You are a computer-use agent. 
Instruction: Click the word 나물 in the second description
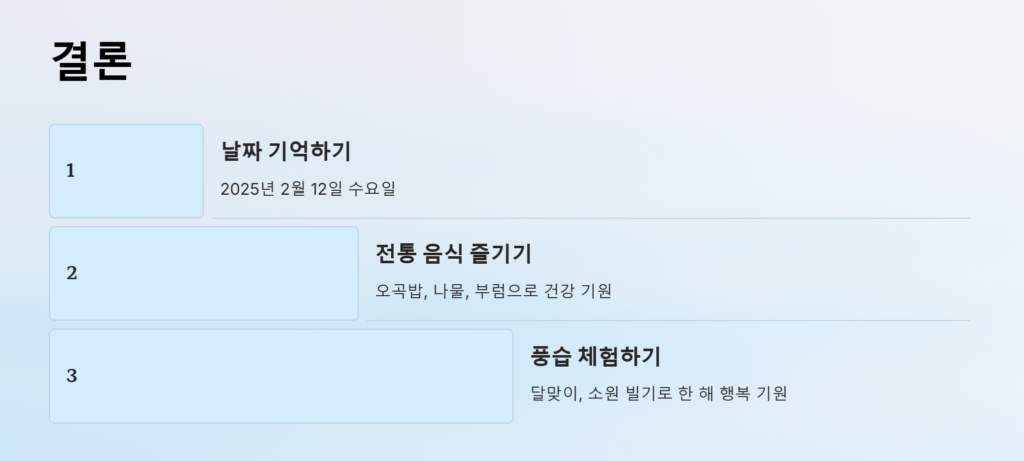(449, 291)
